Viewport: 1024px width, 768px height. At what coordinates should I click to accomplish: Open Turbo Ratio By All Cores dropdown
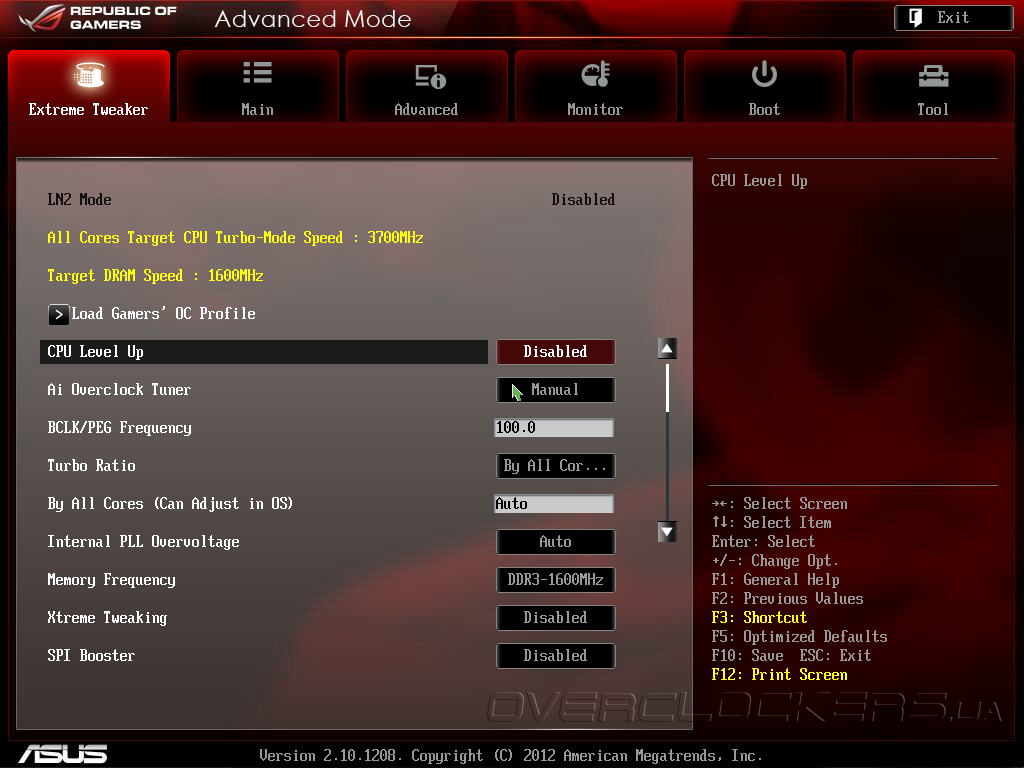click(x=556, y=466)
